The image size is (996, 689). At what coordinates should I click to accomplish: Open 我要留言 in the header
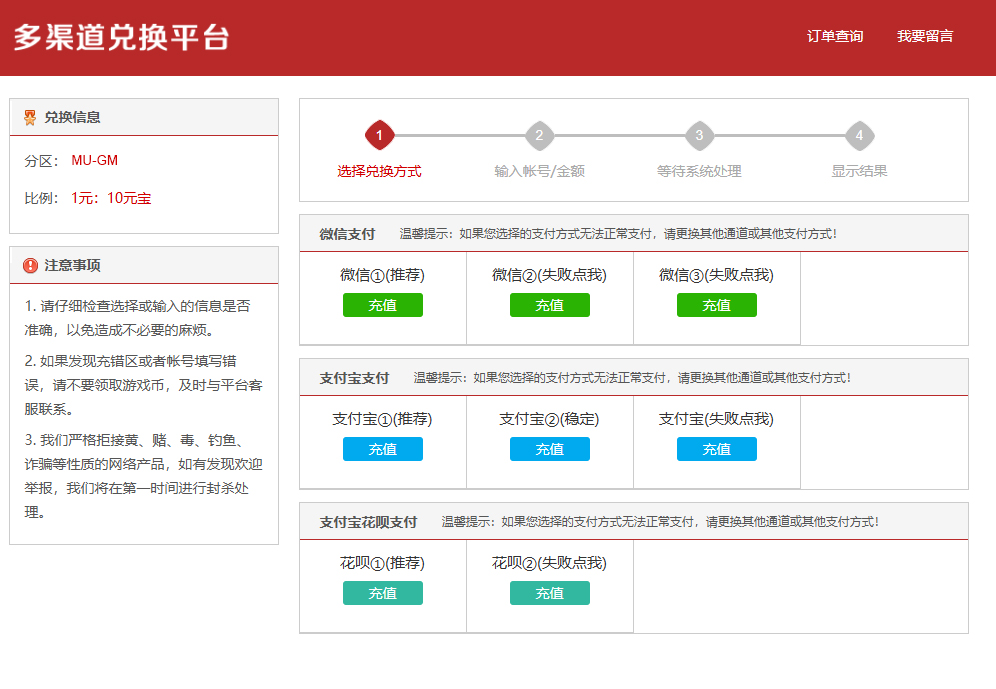pyautogui.click(x=925, y=36)
